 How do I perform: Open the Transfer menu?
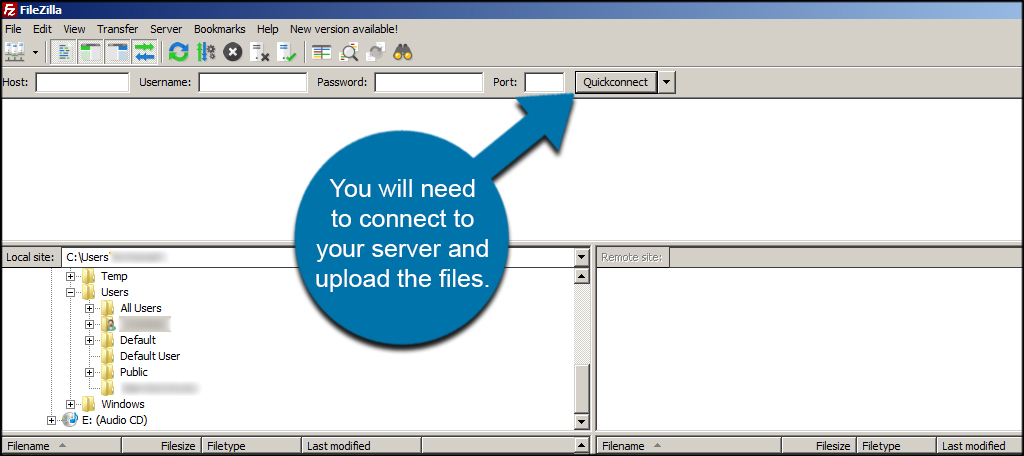coord(118,29)
